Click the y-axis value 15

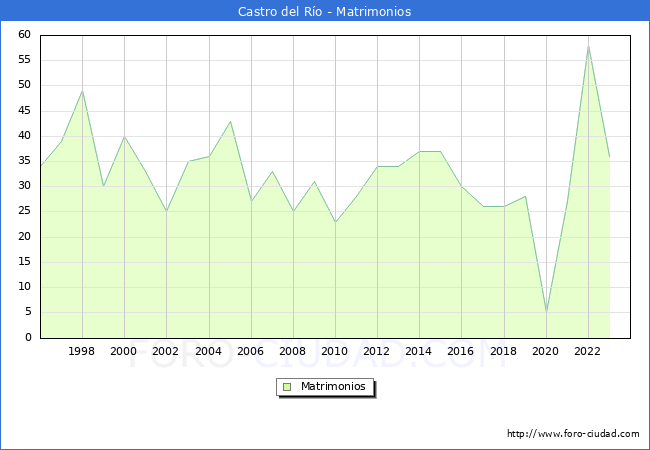[x=25, y=261]
